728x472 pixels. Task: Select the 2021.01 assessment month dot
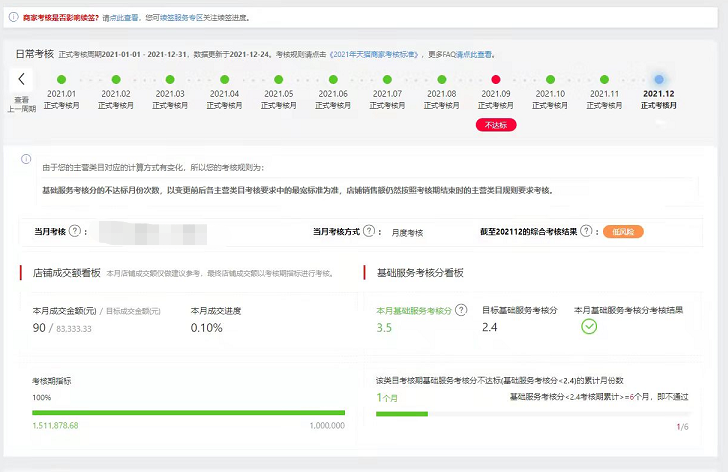61,79
